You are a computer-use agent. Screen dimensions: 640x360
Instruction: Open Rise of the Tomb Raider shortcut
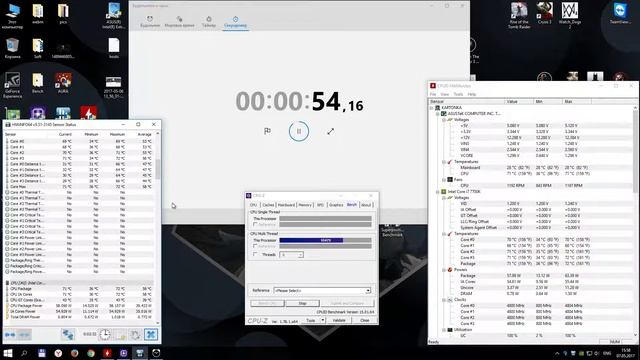(519, 15)
